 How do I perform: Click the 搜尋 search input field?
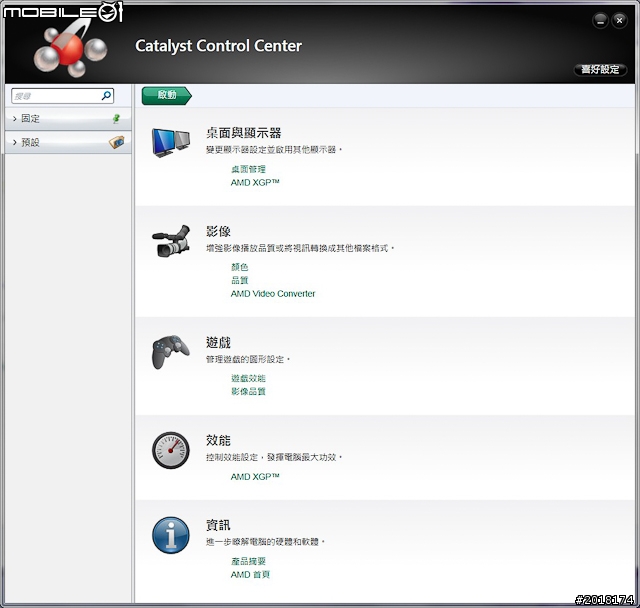coord(62,96)
